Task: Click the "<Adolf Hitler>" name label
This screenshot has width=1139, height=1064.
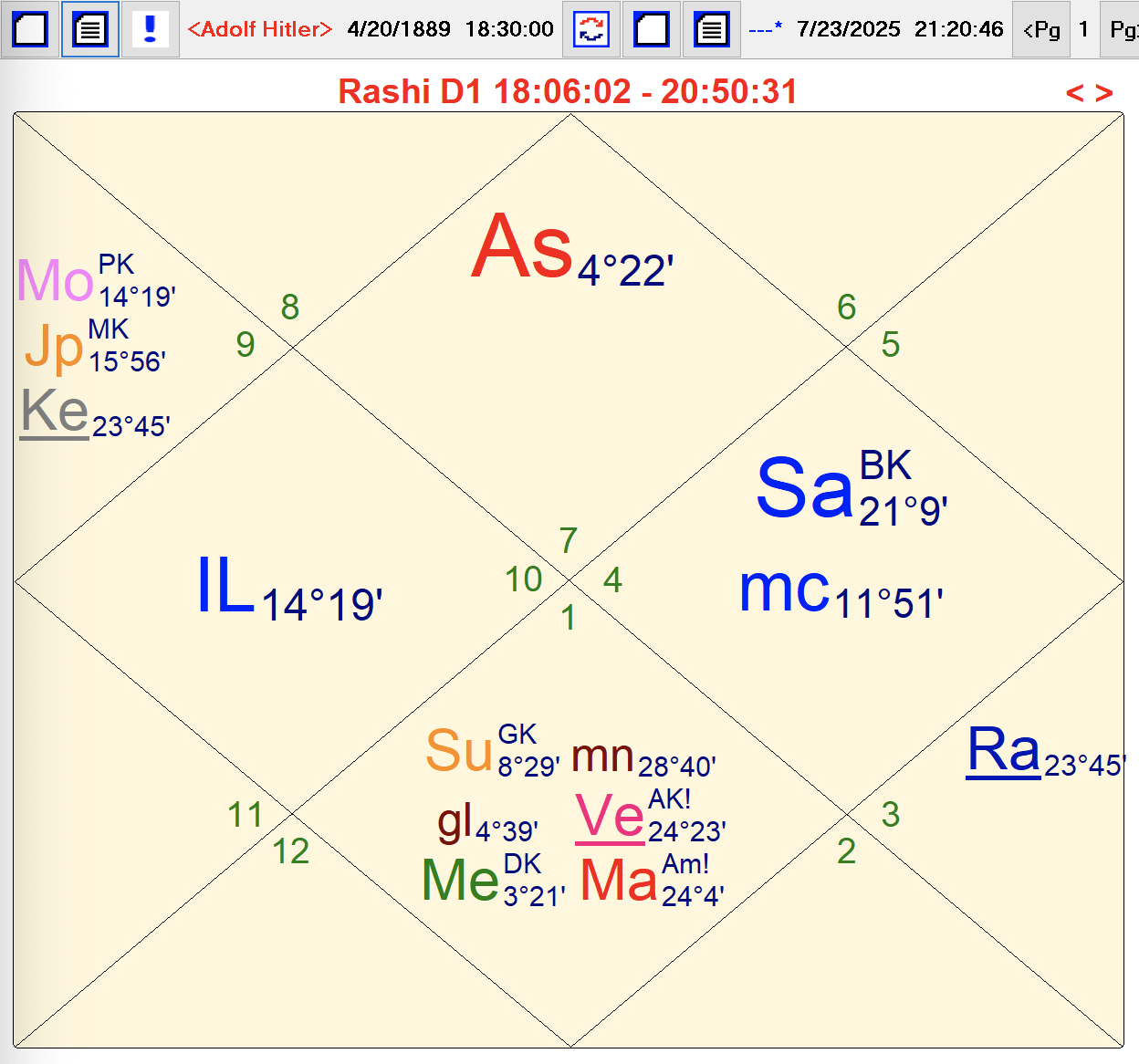Action: click(259, 28)
